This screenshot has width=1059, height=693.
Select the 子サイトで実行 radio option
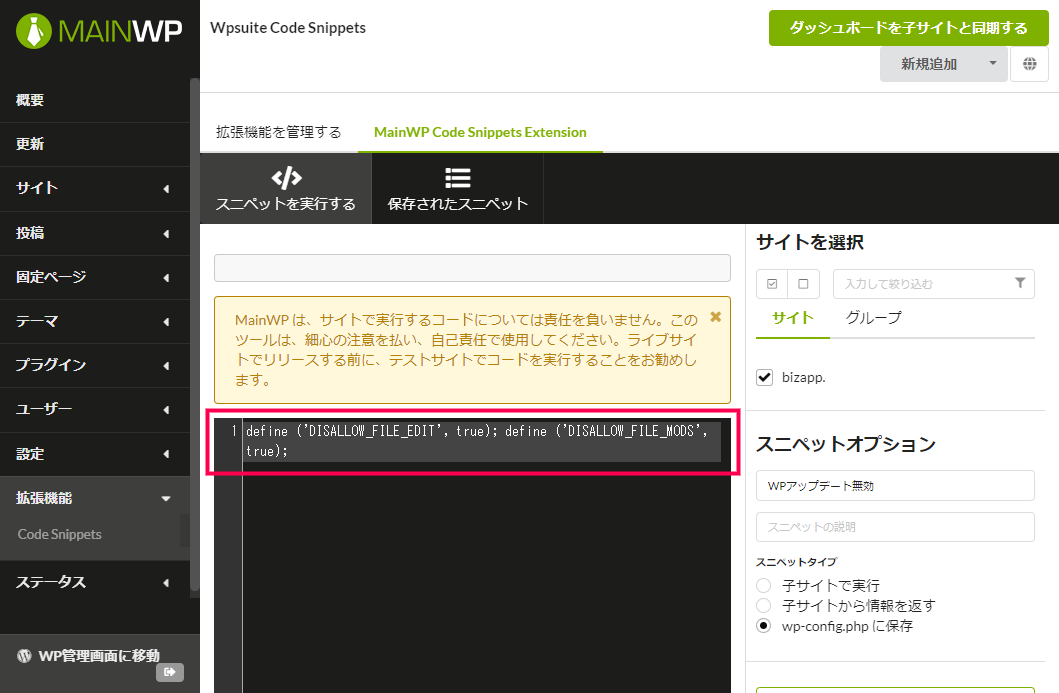pyautogui.click(x=763, y=585)
